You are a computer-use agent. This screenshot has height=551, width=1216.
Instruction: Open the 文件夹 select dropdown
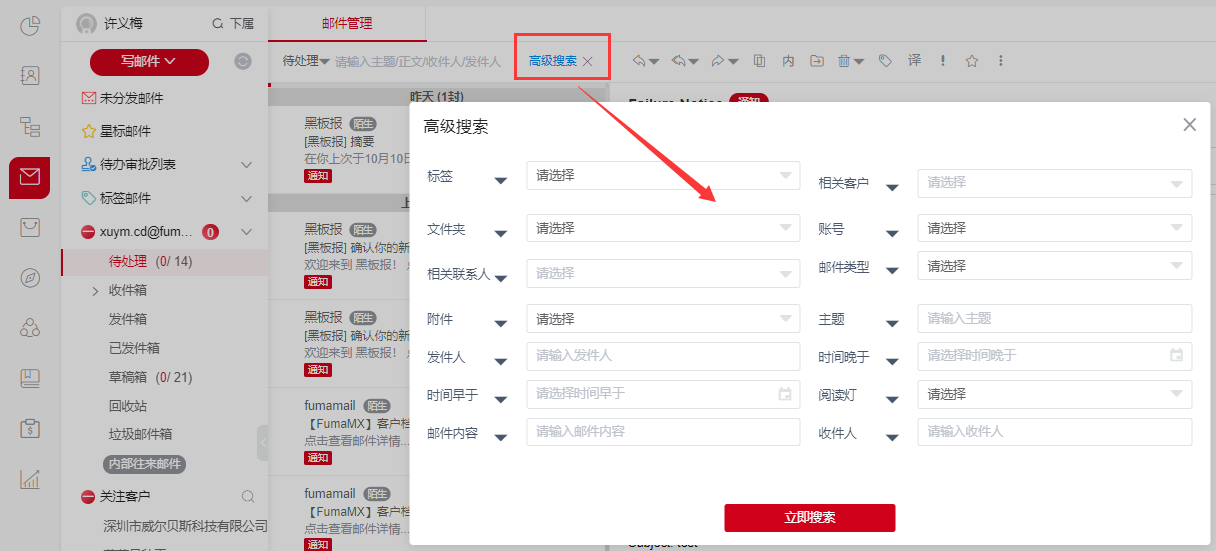click(662, 228)
